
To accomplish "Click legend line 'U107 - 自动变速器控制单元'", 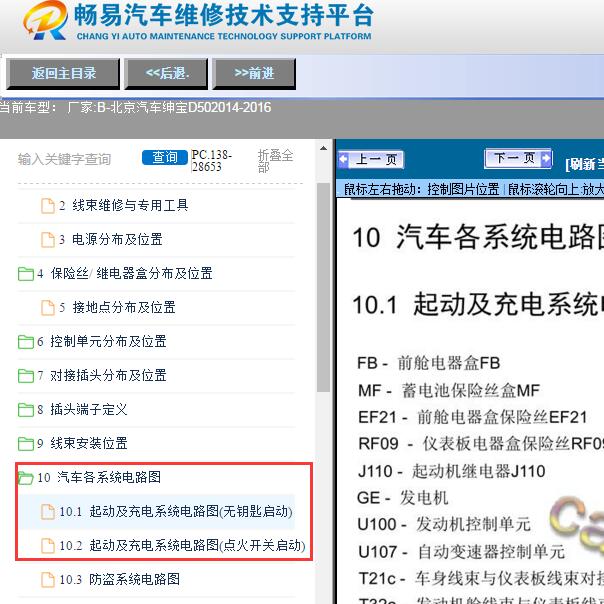I will tap(461, 552).
